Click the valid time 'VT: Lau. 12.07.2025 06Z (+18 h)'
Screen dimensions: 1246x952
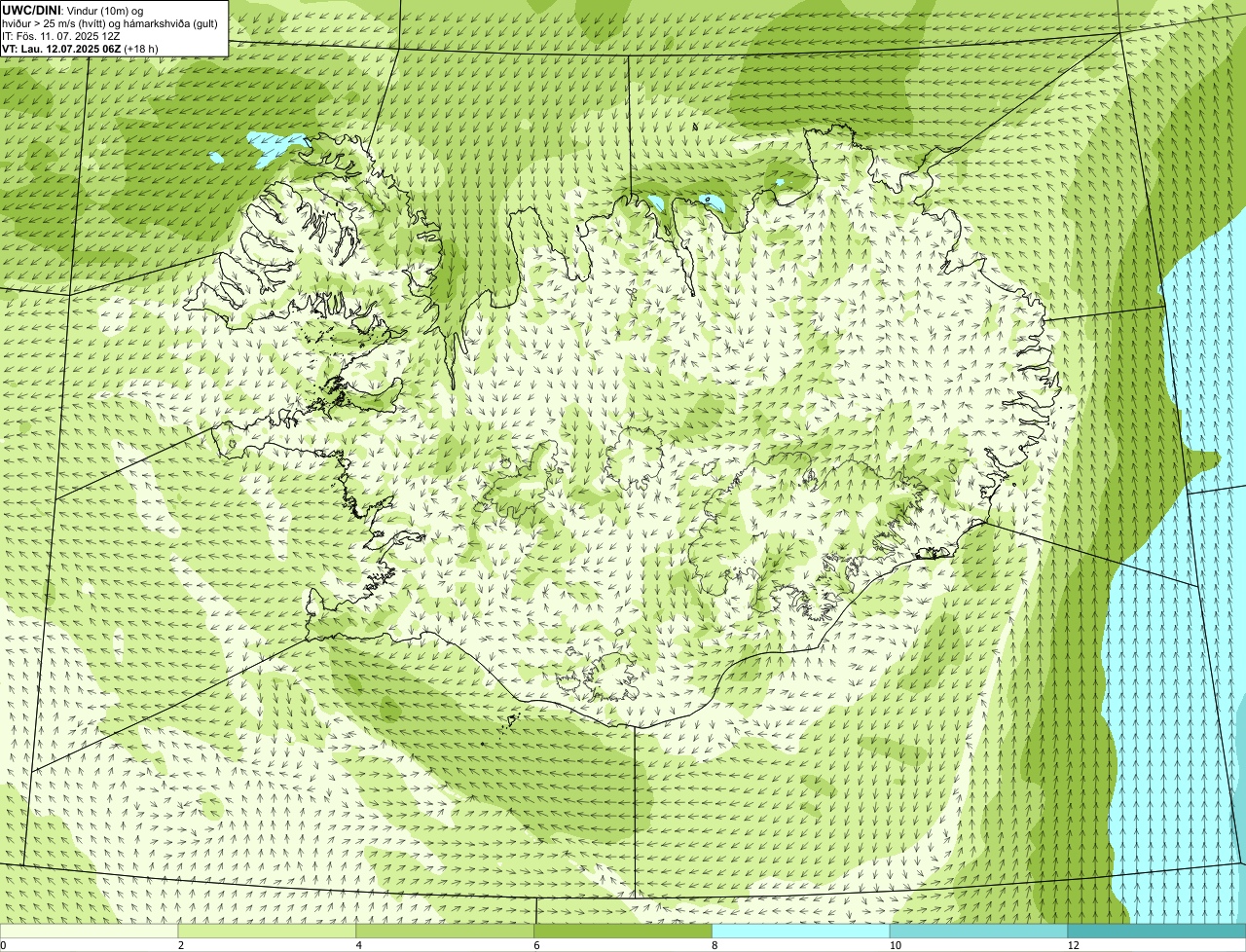click(x=80, y=48)
